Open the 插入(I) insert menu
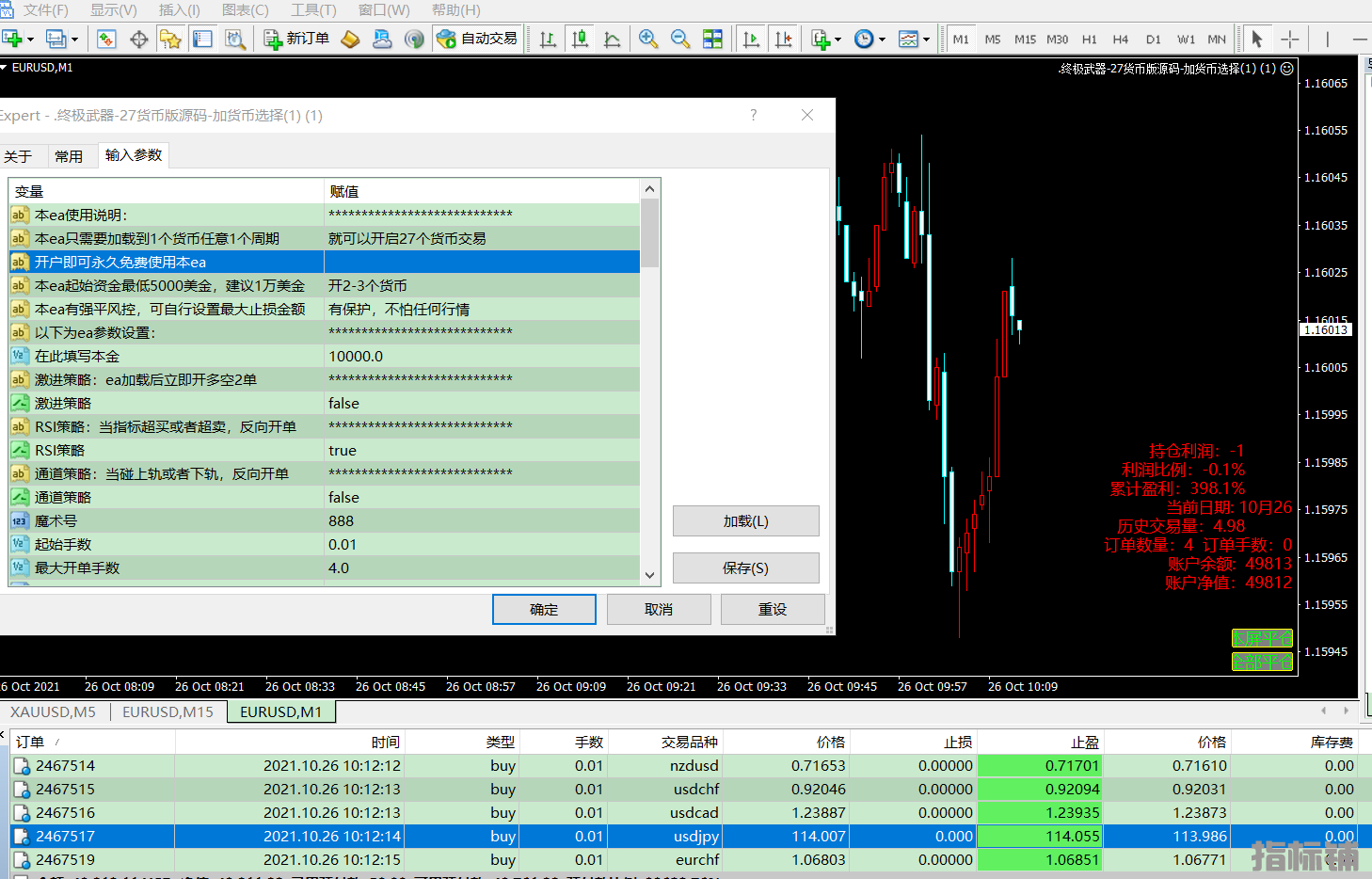 179,9
